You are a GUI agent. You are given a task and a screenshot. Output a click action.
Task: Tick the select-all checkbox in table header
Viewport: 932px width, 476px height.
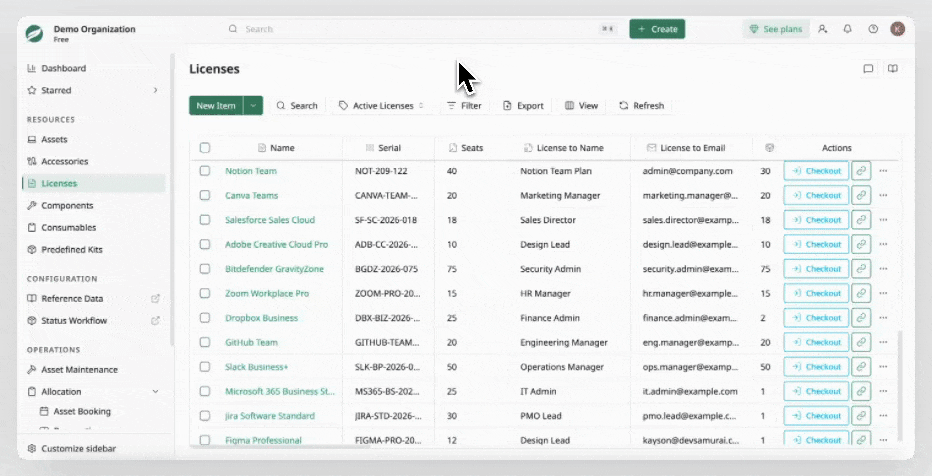click(205, 148)
